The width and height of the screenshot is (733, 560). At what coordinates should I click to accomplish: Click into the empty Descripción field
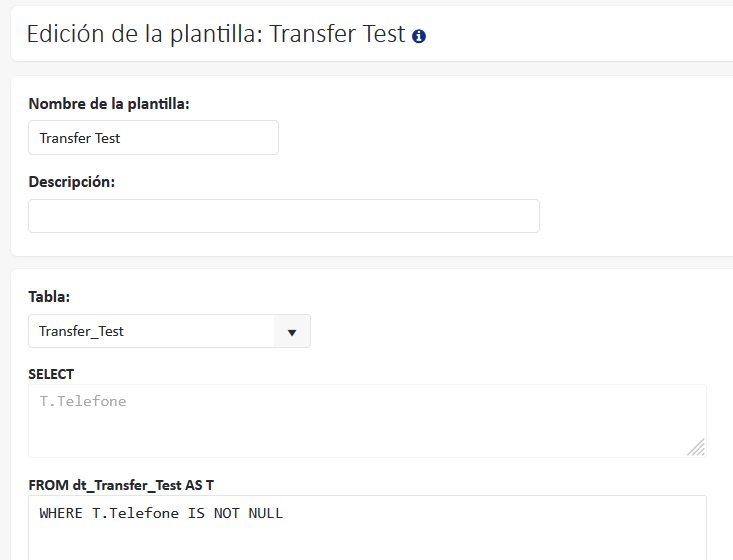[x=283, y=216]
